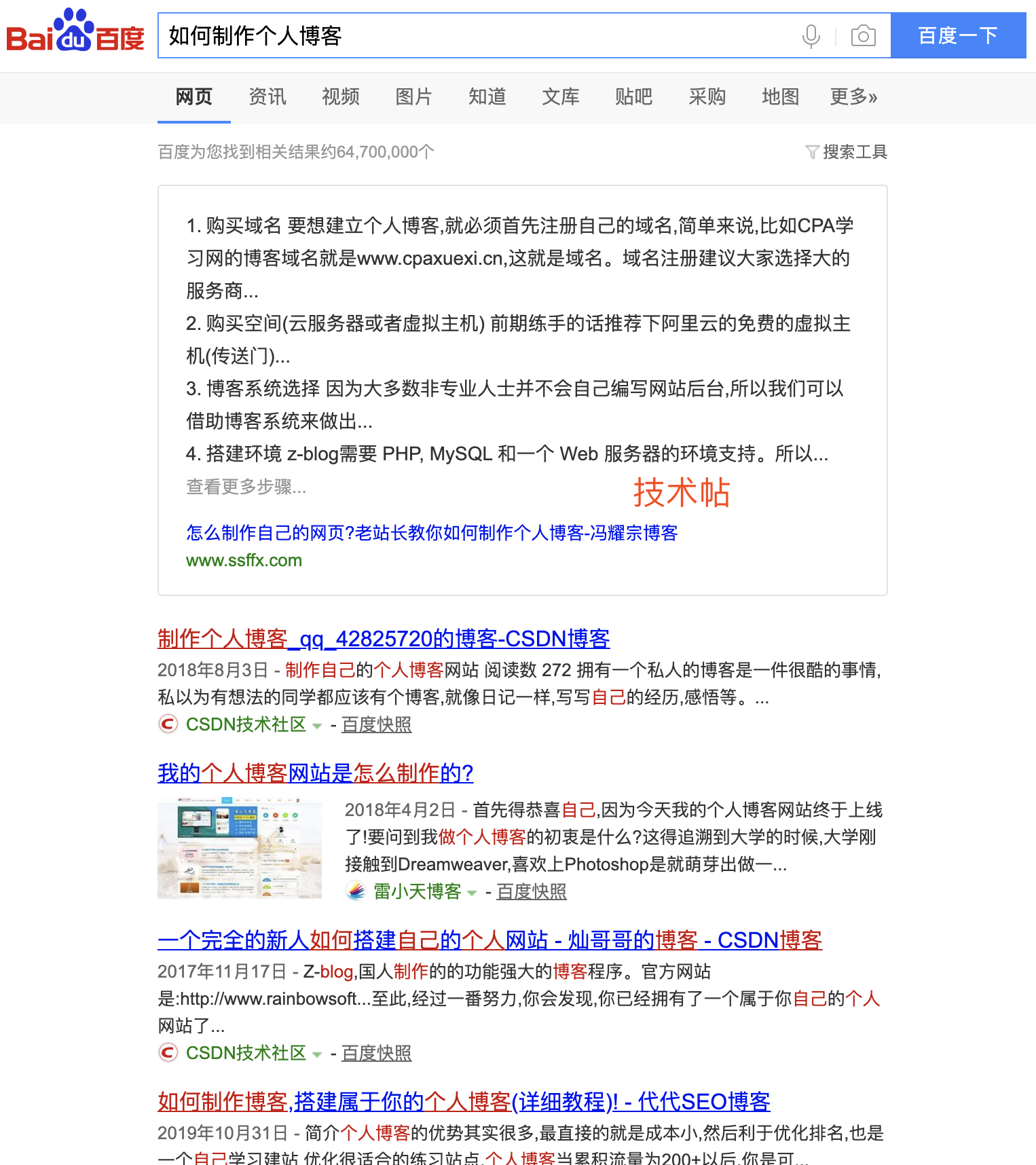This screenshot has width=1036, height=1165.
Task: Switch to the 地图 tab
Action: 781,97
